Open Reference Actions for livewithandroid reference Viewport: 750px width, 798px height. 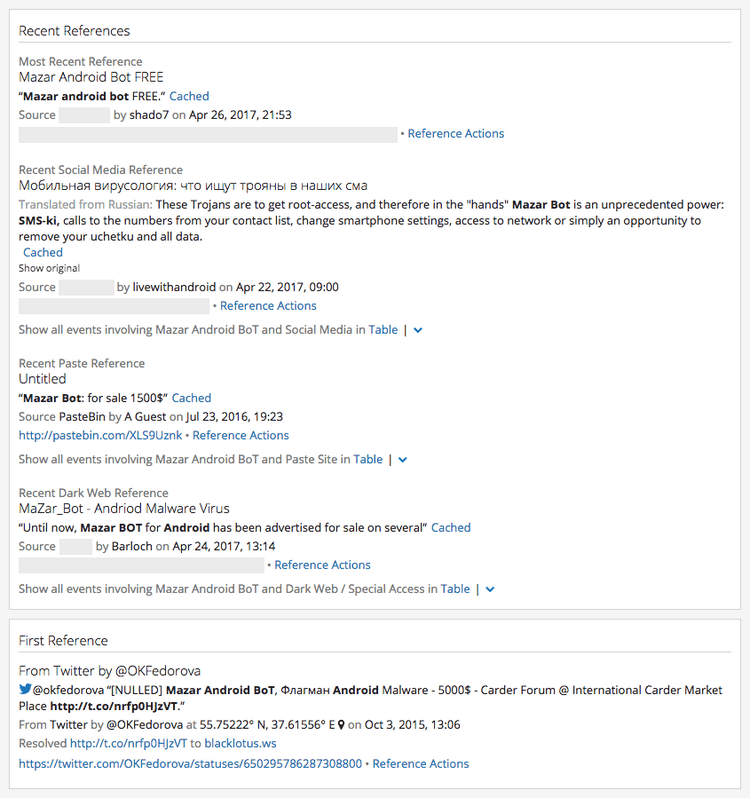tap(268, 306)
